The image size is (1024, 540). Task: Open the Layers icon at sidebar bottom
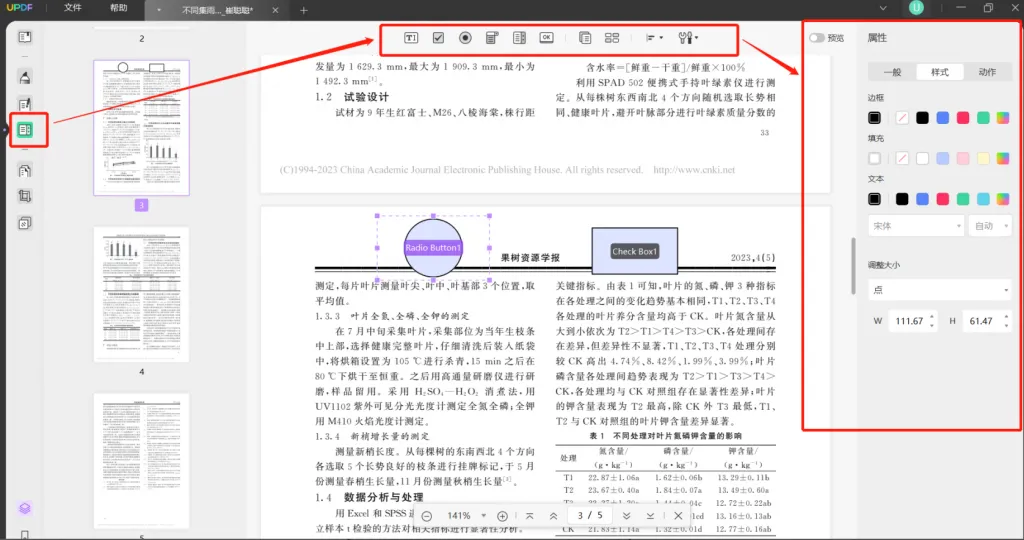click(25, 508)
